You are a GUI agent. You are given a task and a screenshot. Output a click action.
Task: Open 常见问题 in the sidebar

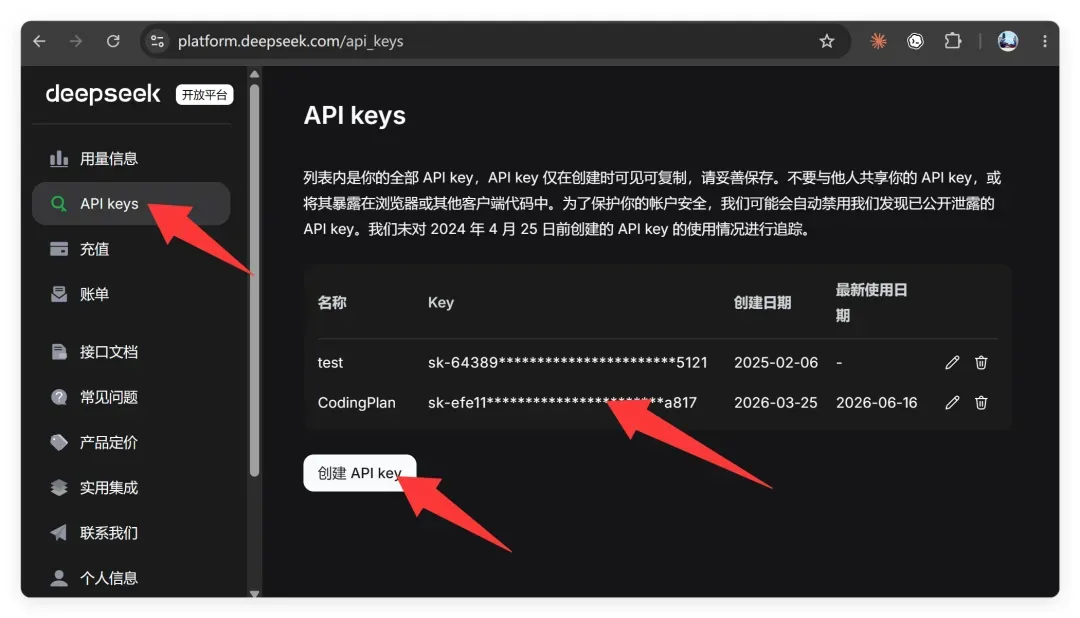coord(131,398)
